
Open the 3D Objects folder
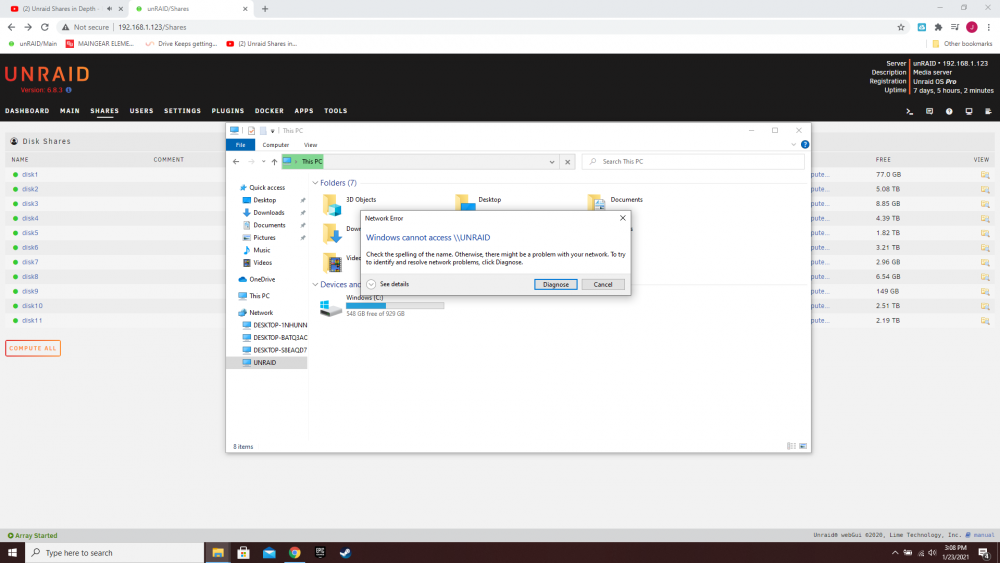click(x=349, y=205)
